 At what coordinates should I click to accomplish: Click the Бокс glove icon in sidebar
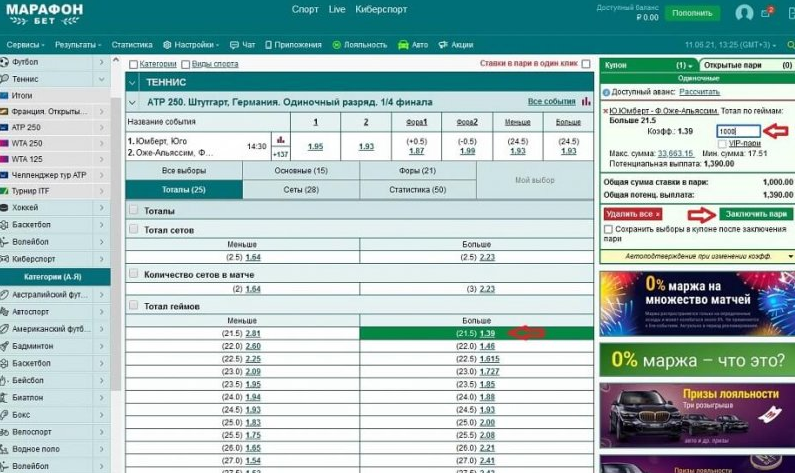[6, 413]
